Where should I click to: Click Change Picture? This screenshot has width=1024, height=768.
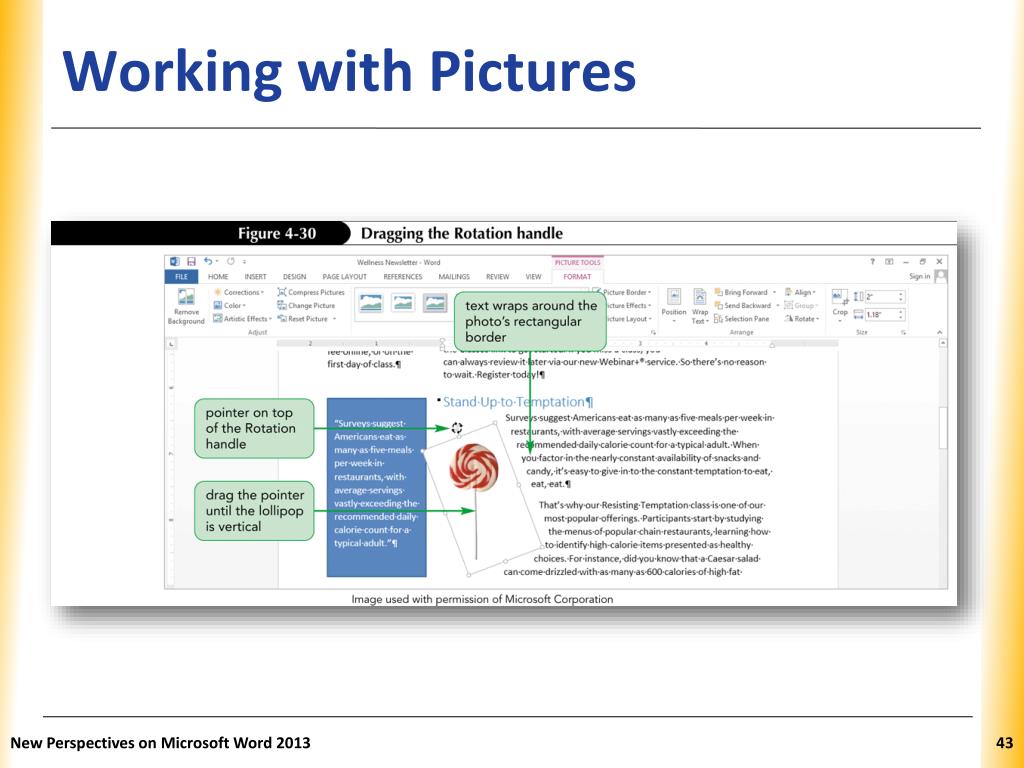[306, 306]
